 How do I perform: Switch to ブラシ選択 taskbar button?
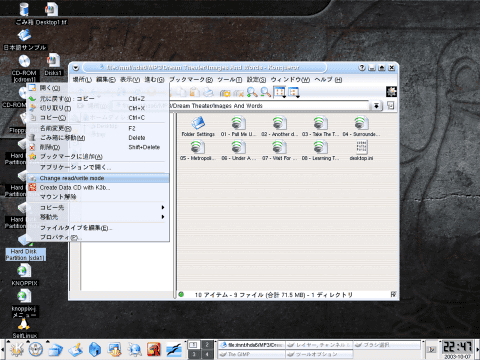pyautogui.click(x=387, y=345)
